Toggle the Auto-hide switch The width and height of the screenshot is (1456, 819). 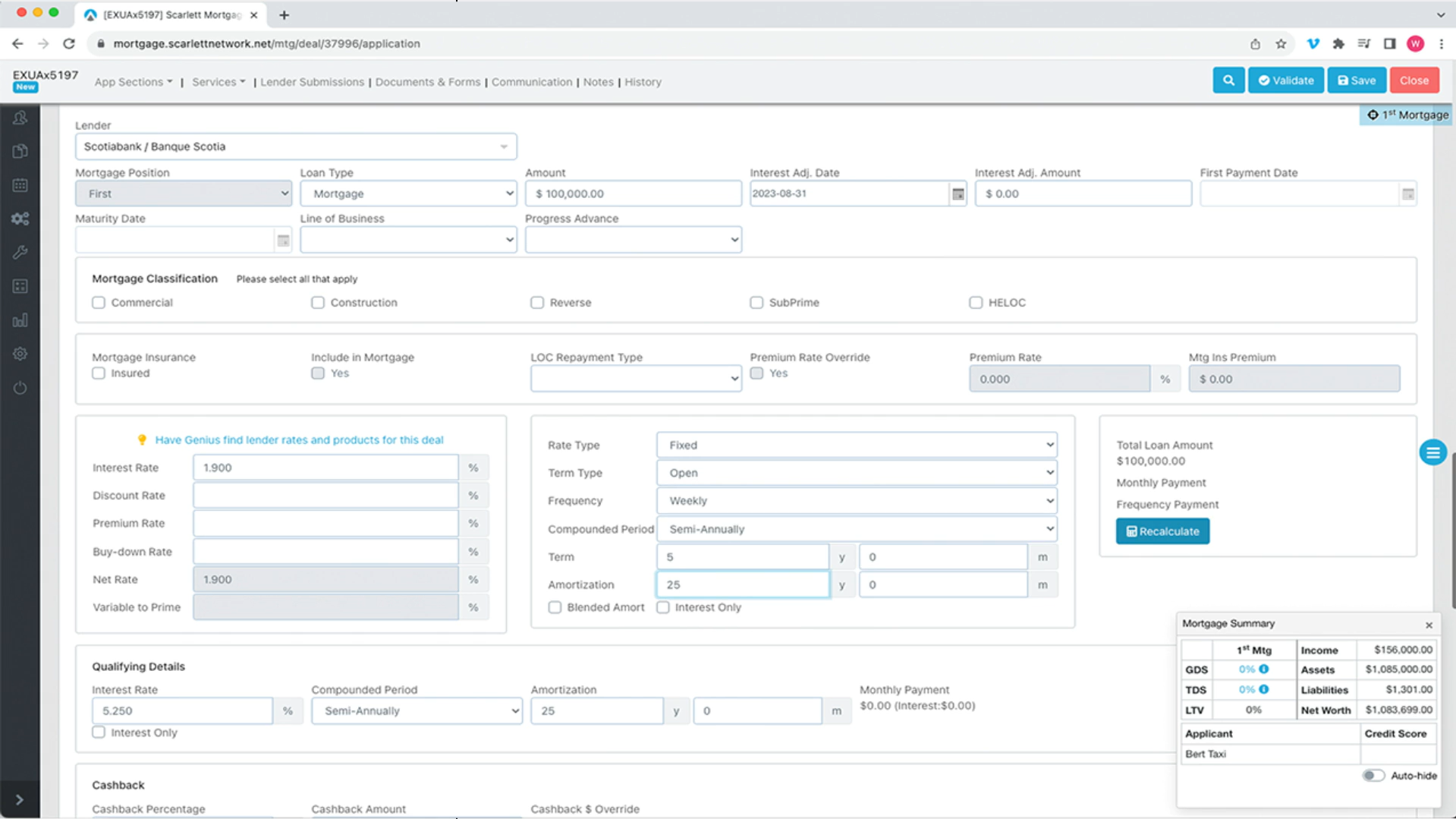point(1373,776)
